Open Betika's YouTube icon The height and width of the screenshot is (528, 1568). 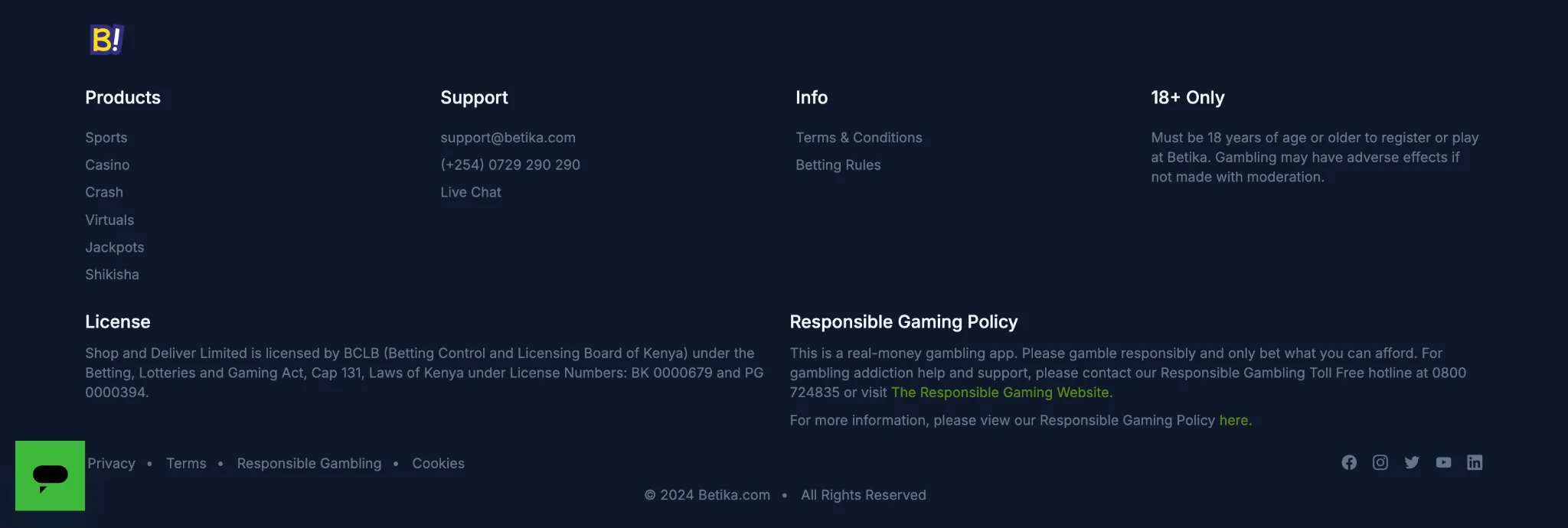1443,462
